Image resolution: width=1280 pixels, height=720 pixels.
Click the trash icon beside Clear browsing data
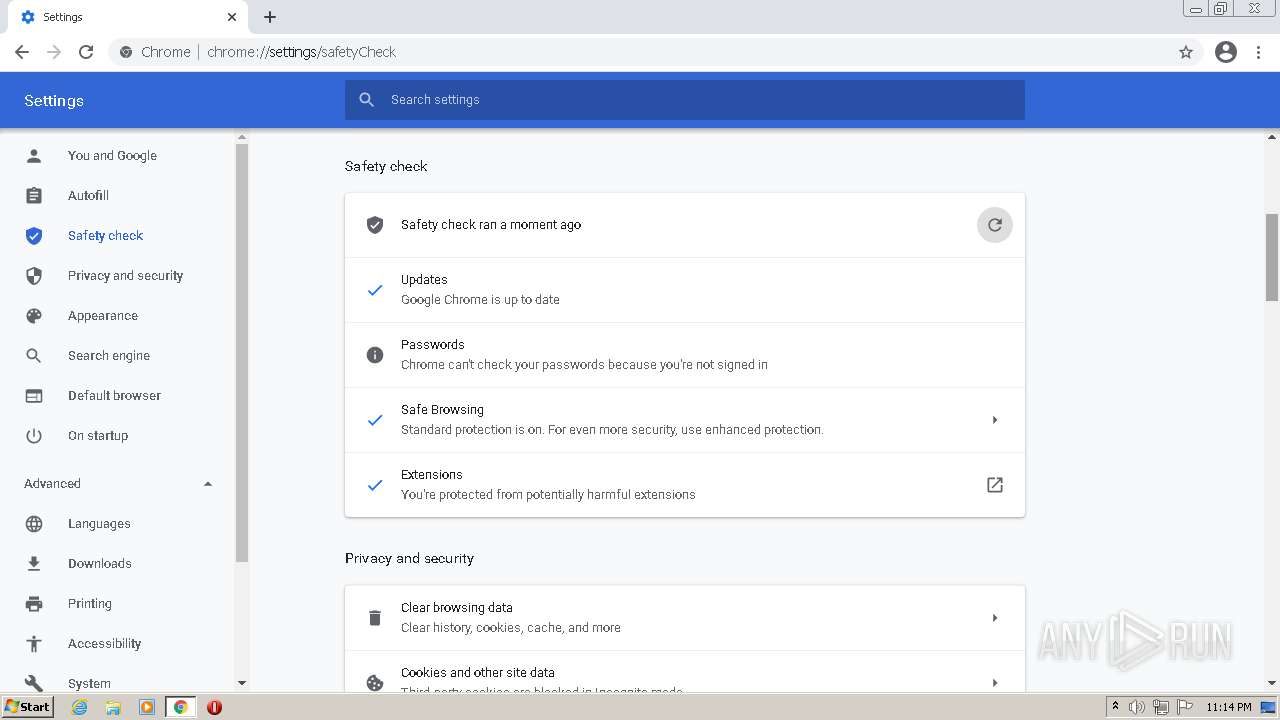(375, 618)
